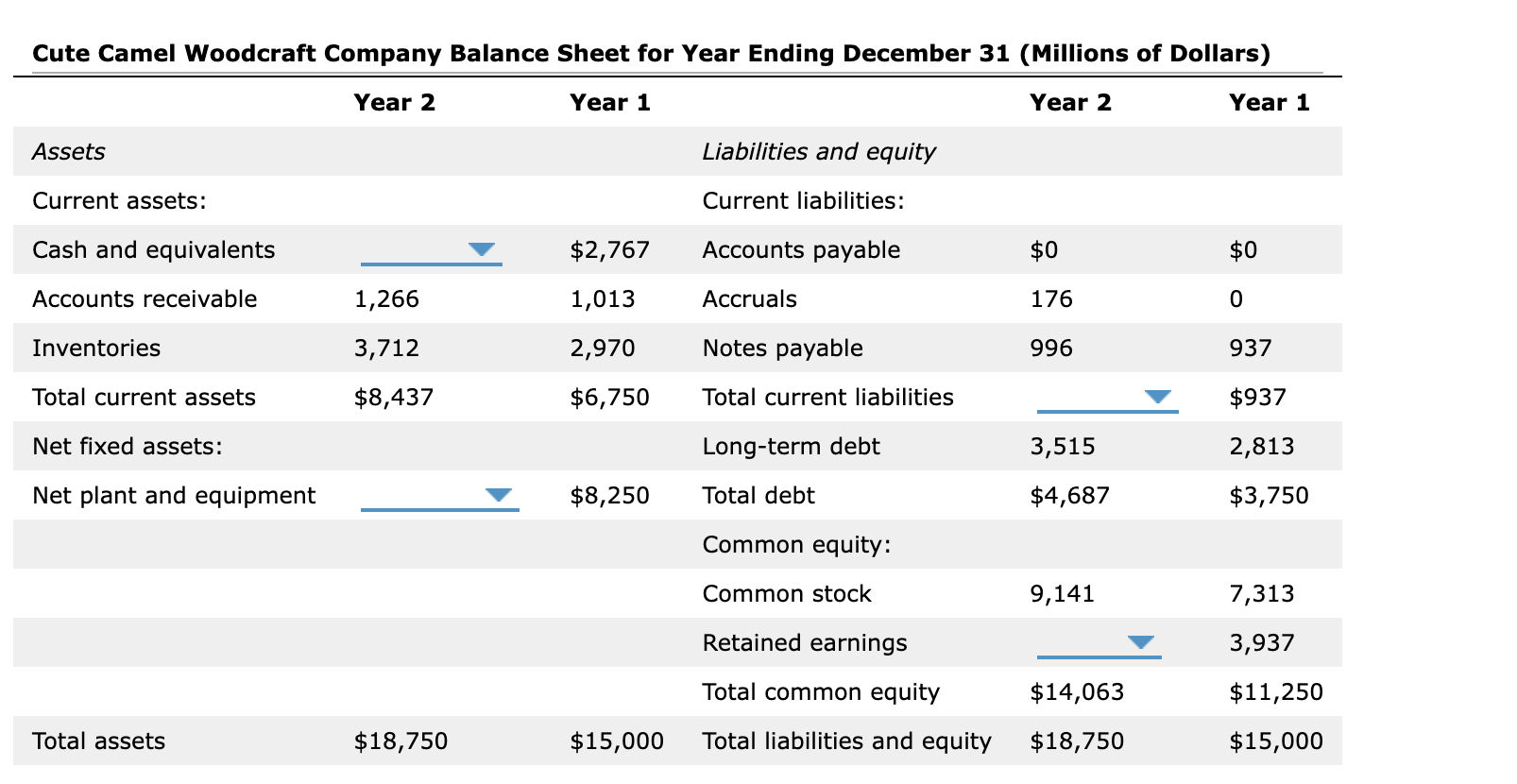
Task: Select Accruals Year 2 value 176
Action: tap(1051, 299)
